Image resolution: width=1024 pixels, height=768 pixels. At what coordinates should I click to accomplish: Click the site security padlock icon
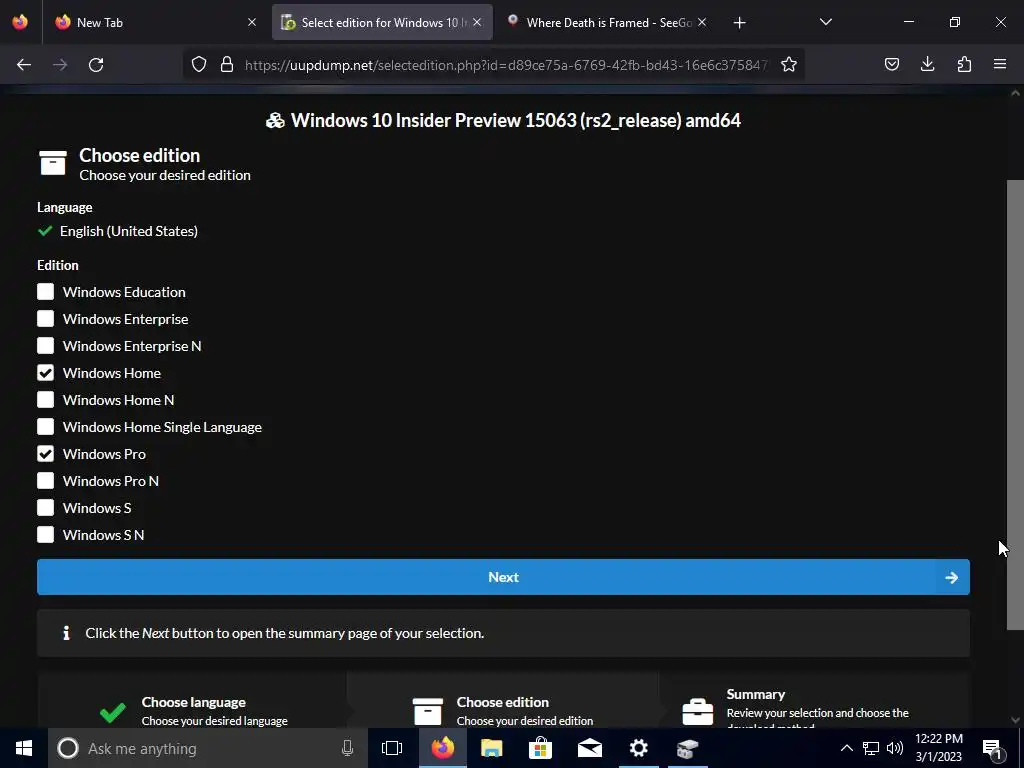click(227, 65)
